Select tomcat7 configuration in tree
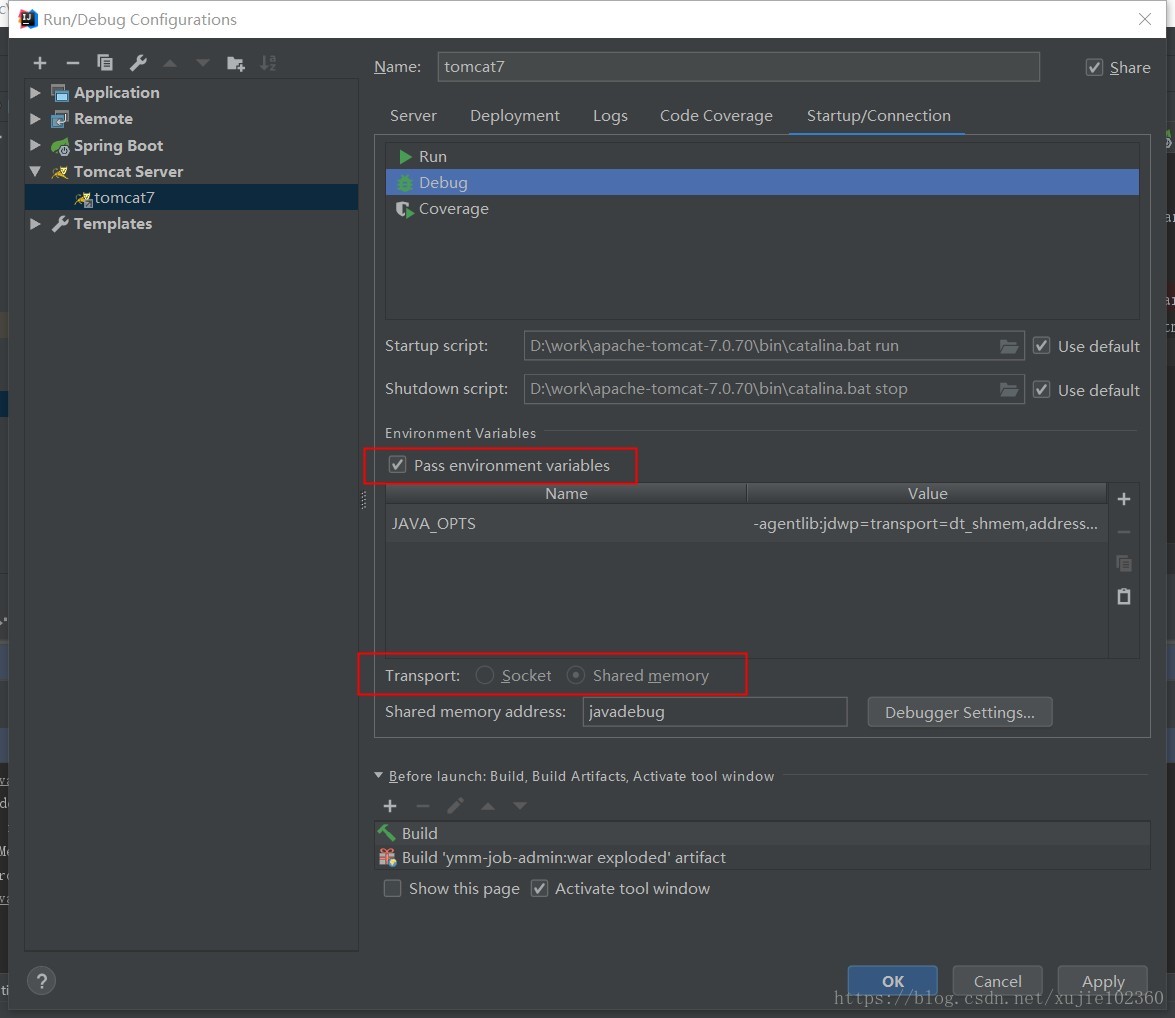The image size is (1175, 1018). (x=192, y=197)
